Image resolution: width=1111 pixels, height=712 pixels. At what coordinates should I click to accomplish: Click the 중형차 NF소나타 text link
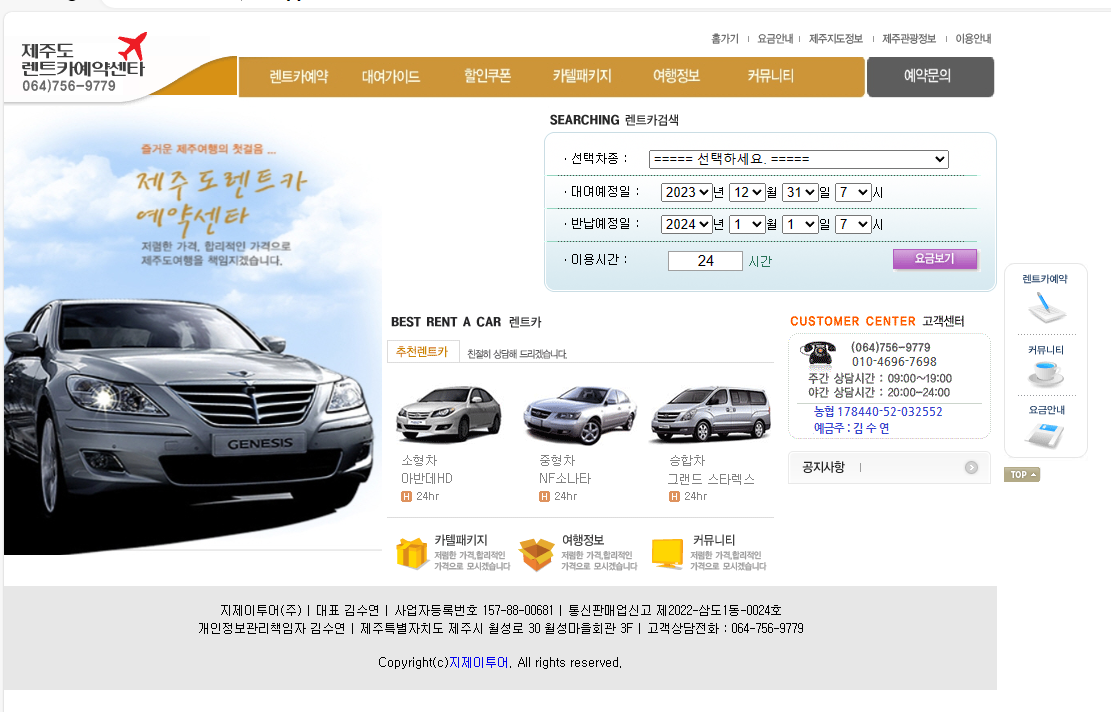[565, 470]
